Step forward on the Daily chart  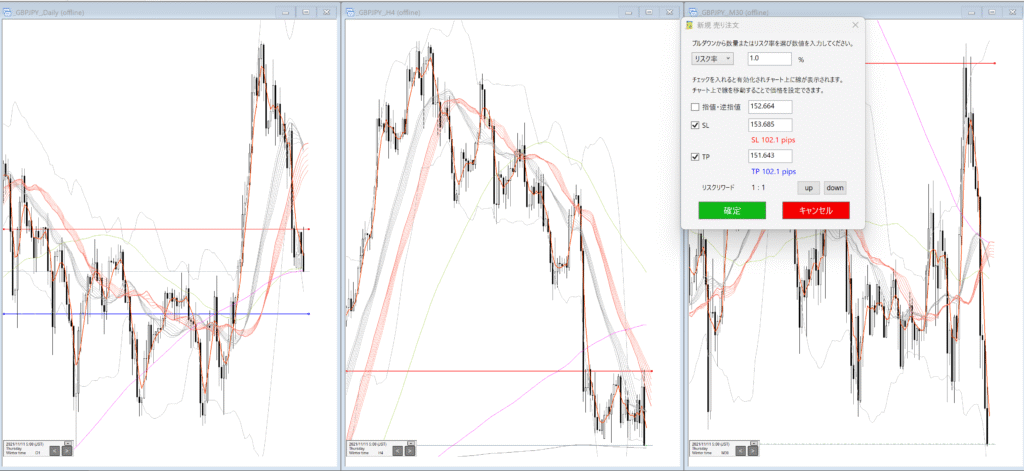pyautogui.click(x=66, y=452)
